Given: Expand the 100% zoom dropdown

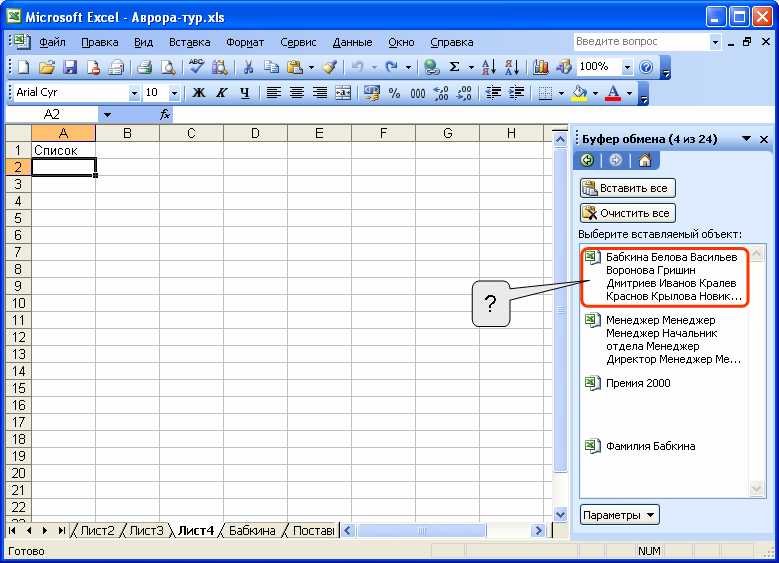Looking at the screenshot, I should pos(627,67).
